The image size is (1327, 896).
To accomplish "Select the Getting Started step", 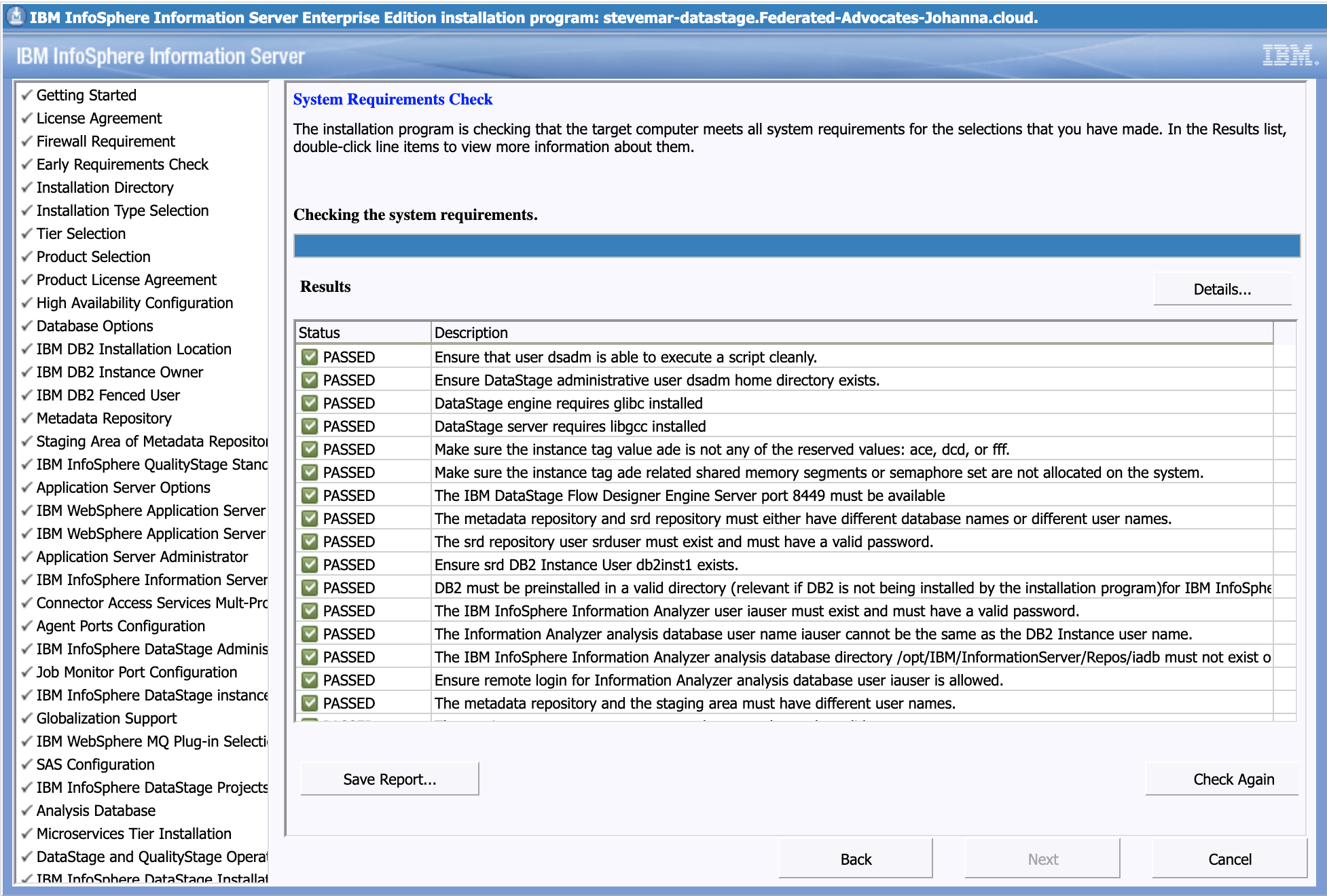I will pos(86,95).
